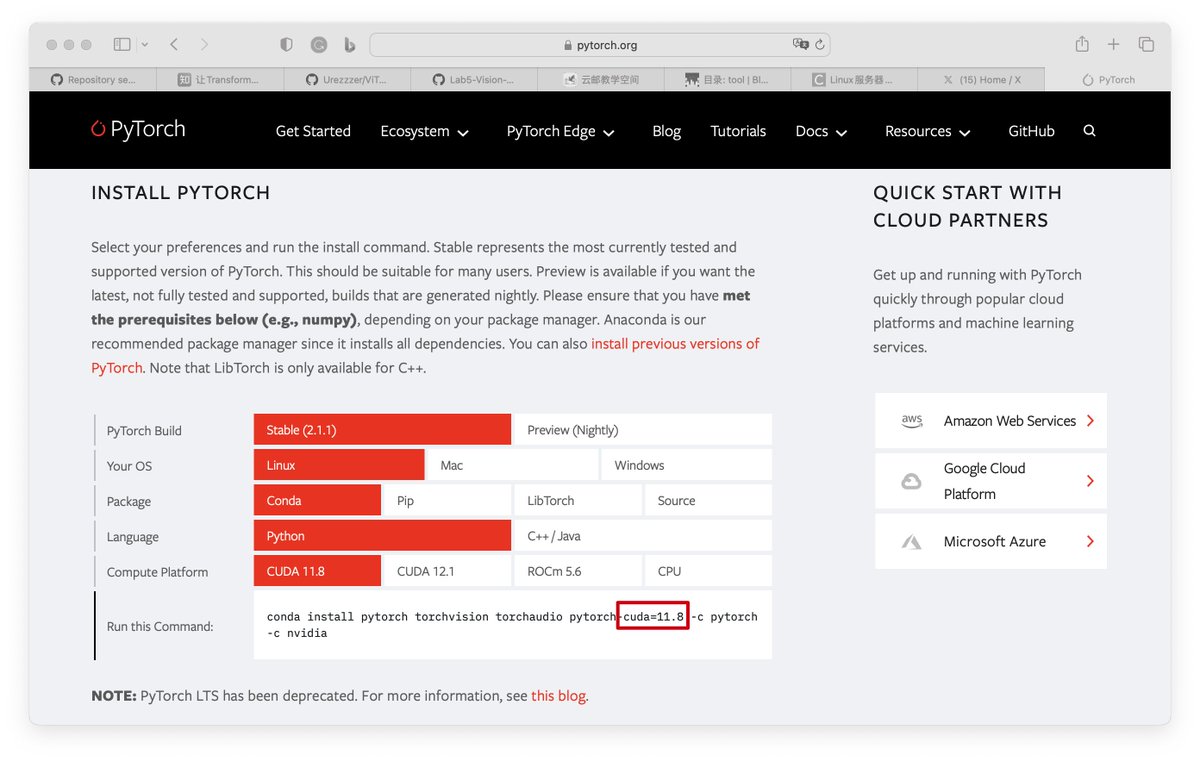1200x761 pixels.
Task: Expand Microsoft Azure chevron arrow
Action: point(1090,541)
